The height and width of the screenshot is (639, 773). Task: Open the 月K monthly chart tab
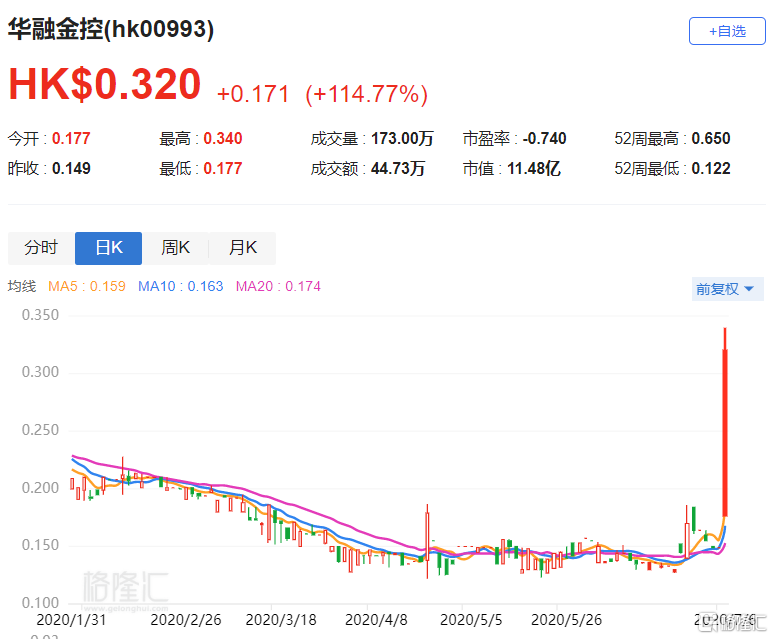242,248
